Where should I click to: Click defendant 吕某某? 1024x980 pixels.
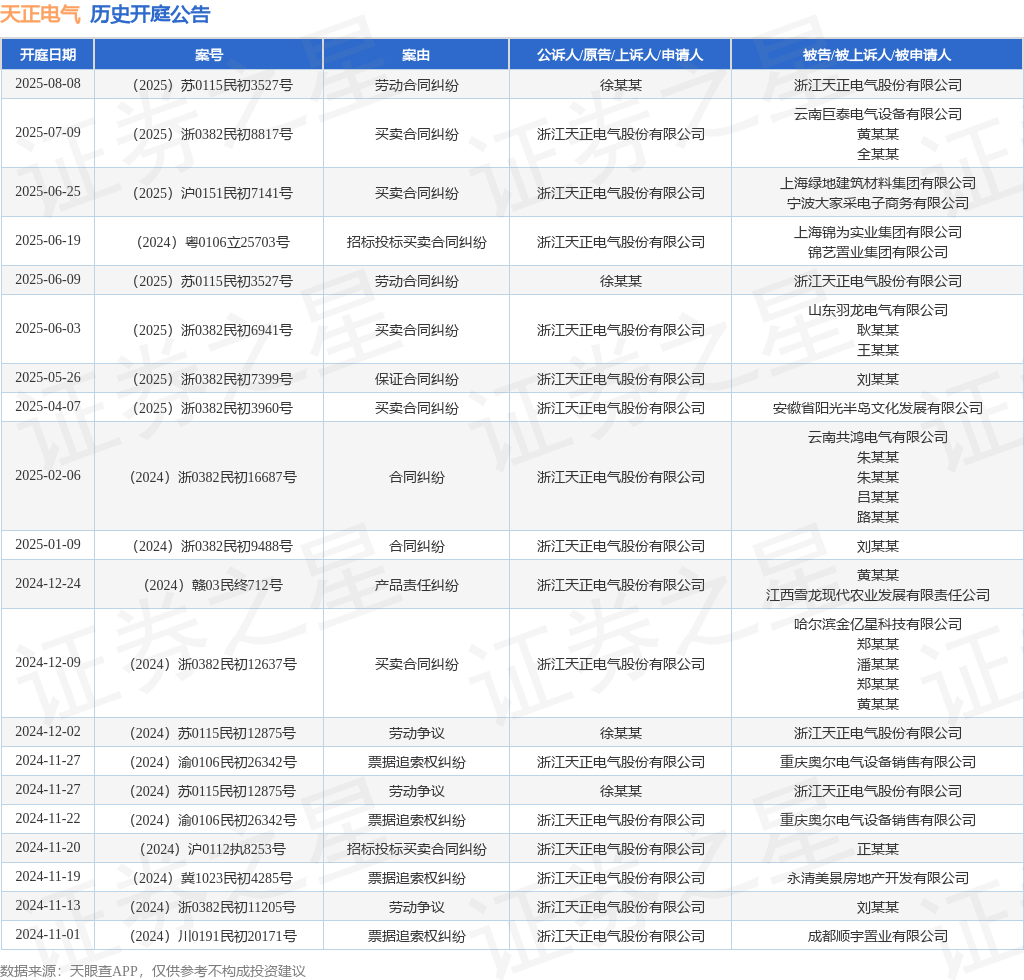(877, 497)
